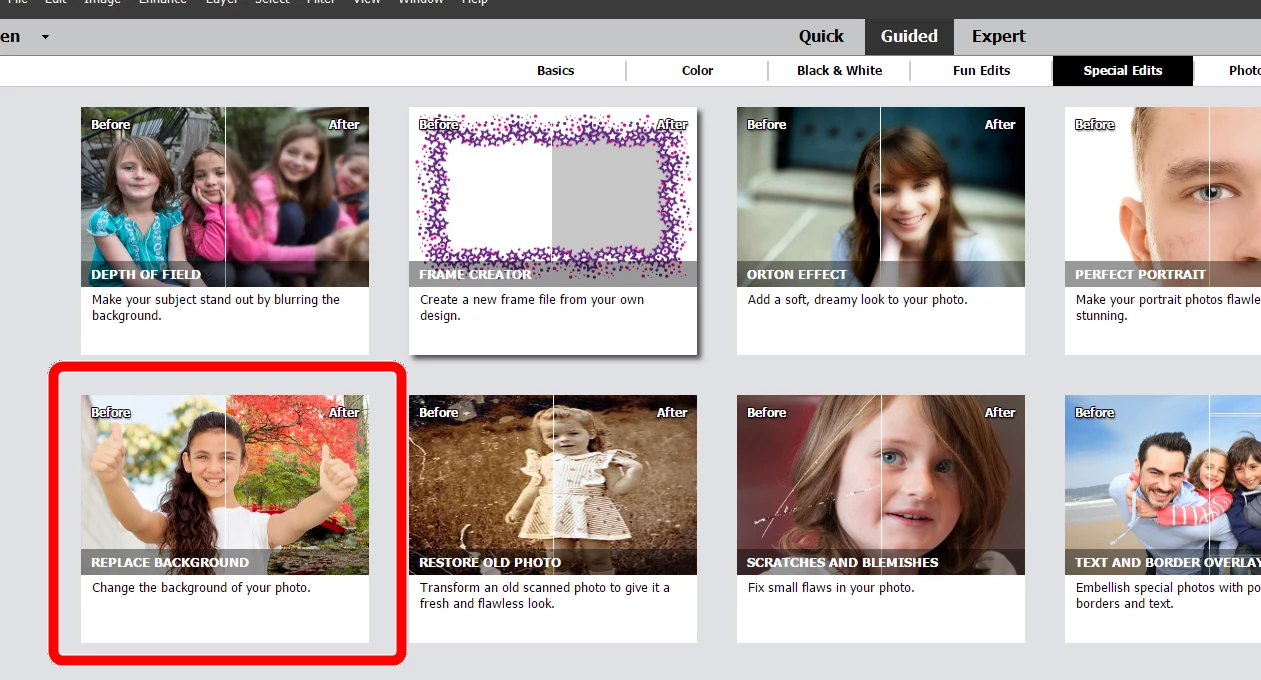The height and width of the screenshot is (680, 1261).
Task: Click 'Embellish special photos' description text
Action: pos(1168,596)
